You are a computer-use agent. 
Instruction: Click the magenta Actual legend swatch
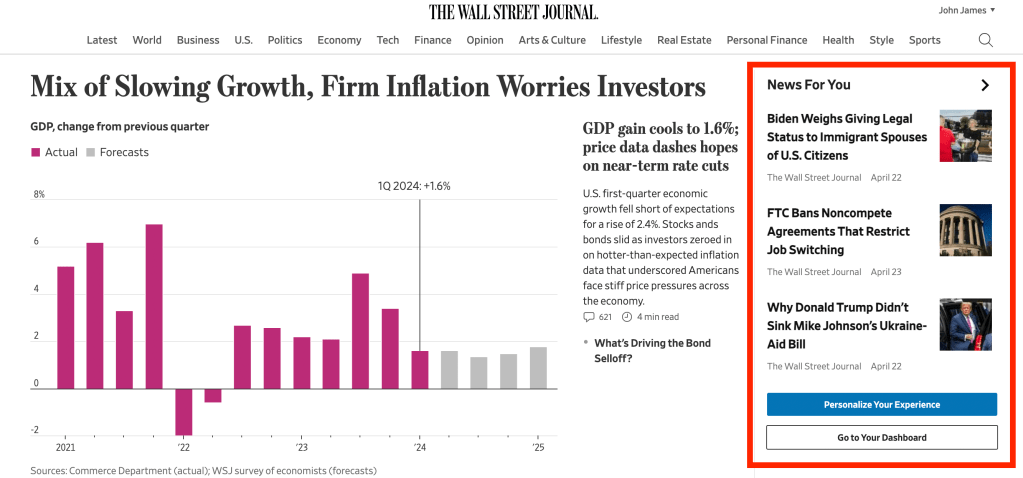[36, 152]
